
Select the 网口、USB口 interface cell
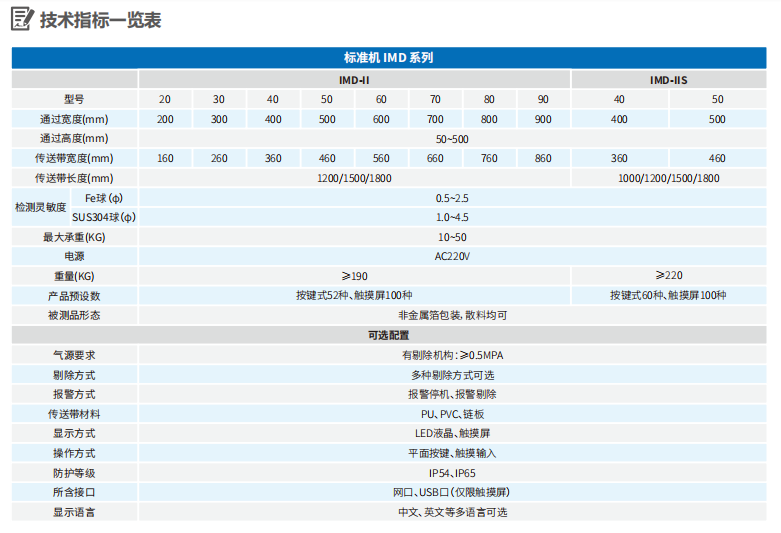(x=452, y=492)
